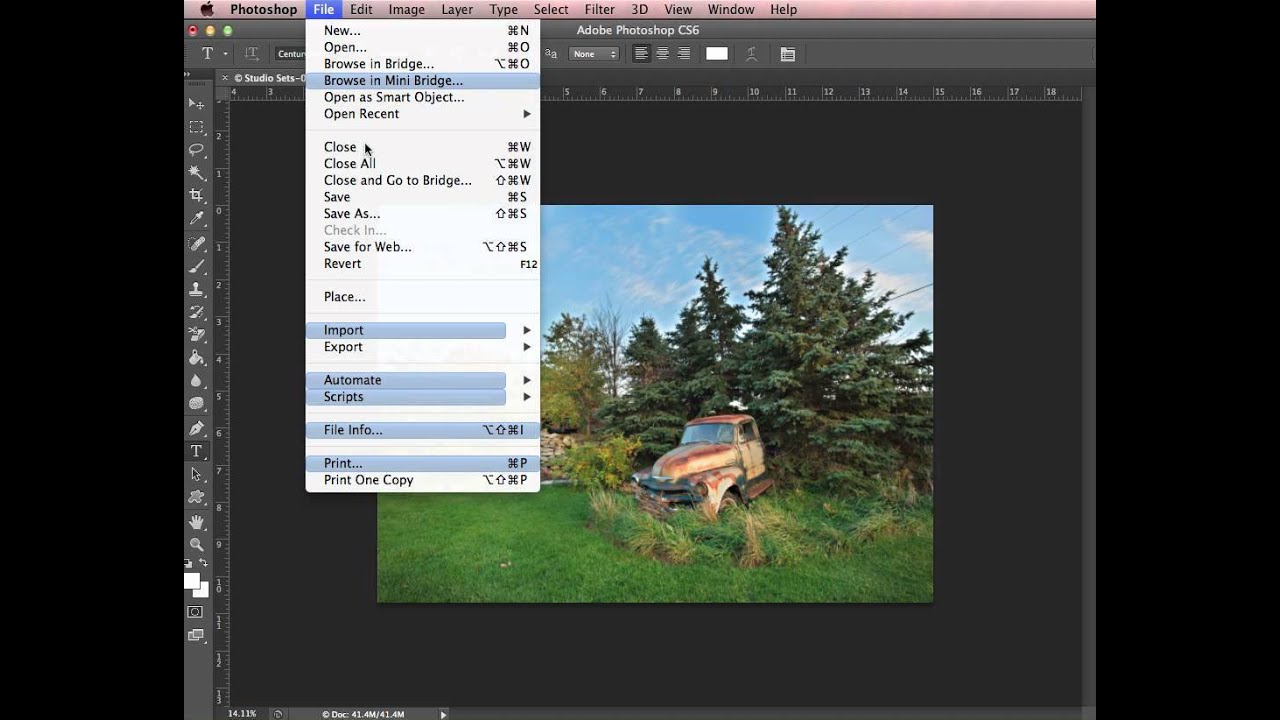Close the Studio Sets document tab

(224, 78)
